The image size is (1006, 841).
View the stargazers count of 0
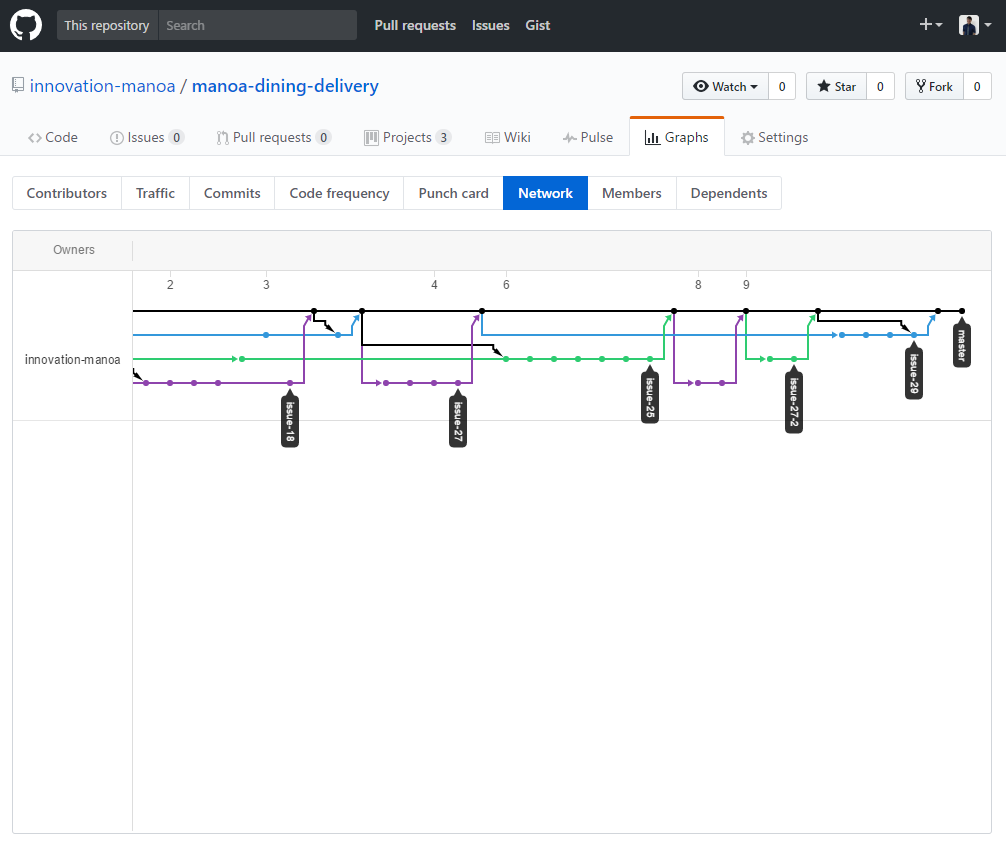(880, 87)
